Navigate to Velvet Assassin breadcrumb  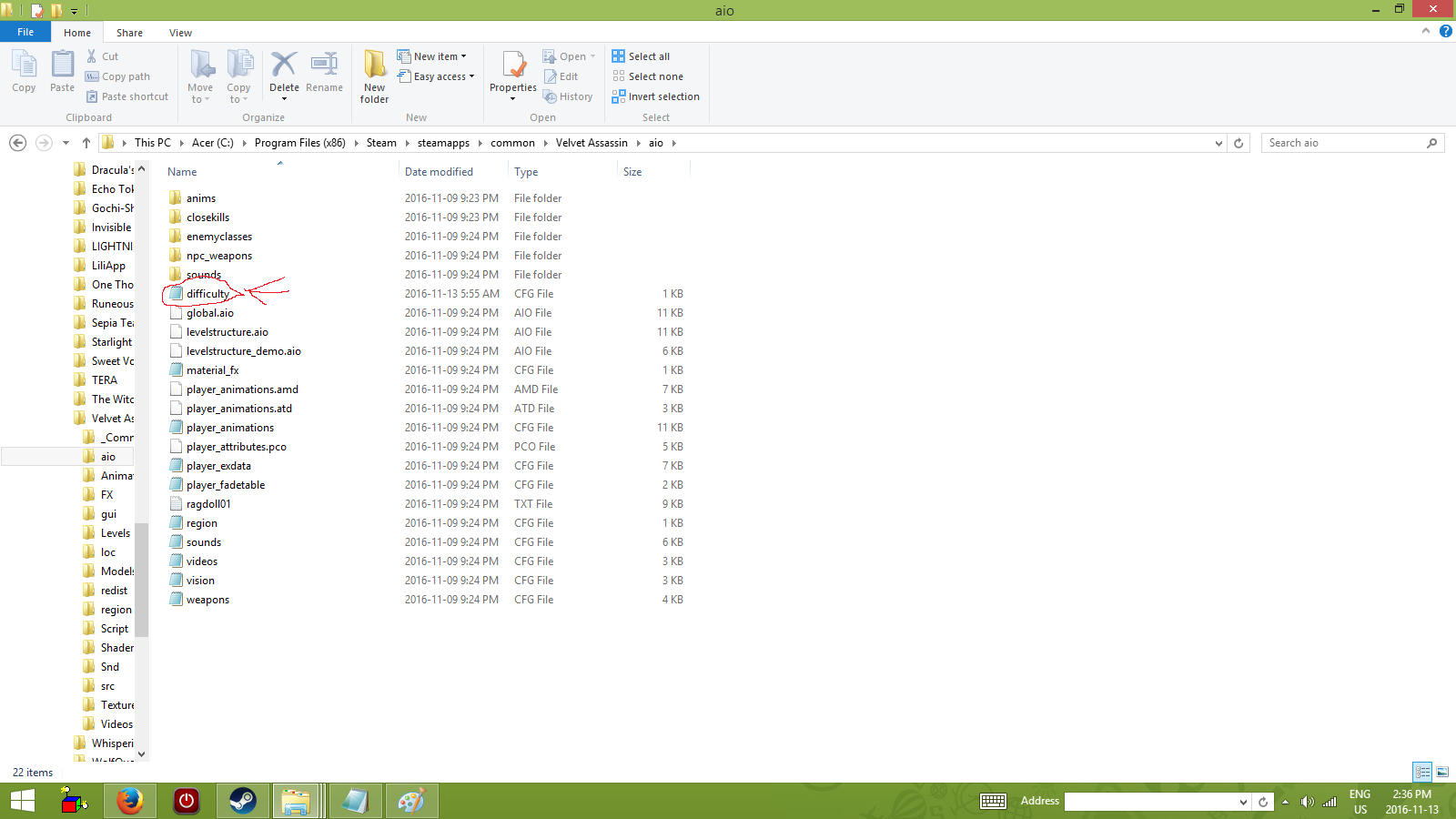591,143
